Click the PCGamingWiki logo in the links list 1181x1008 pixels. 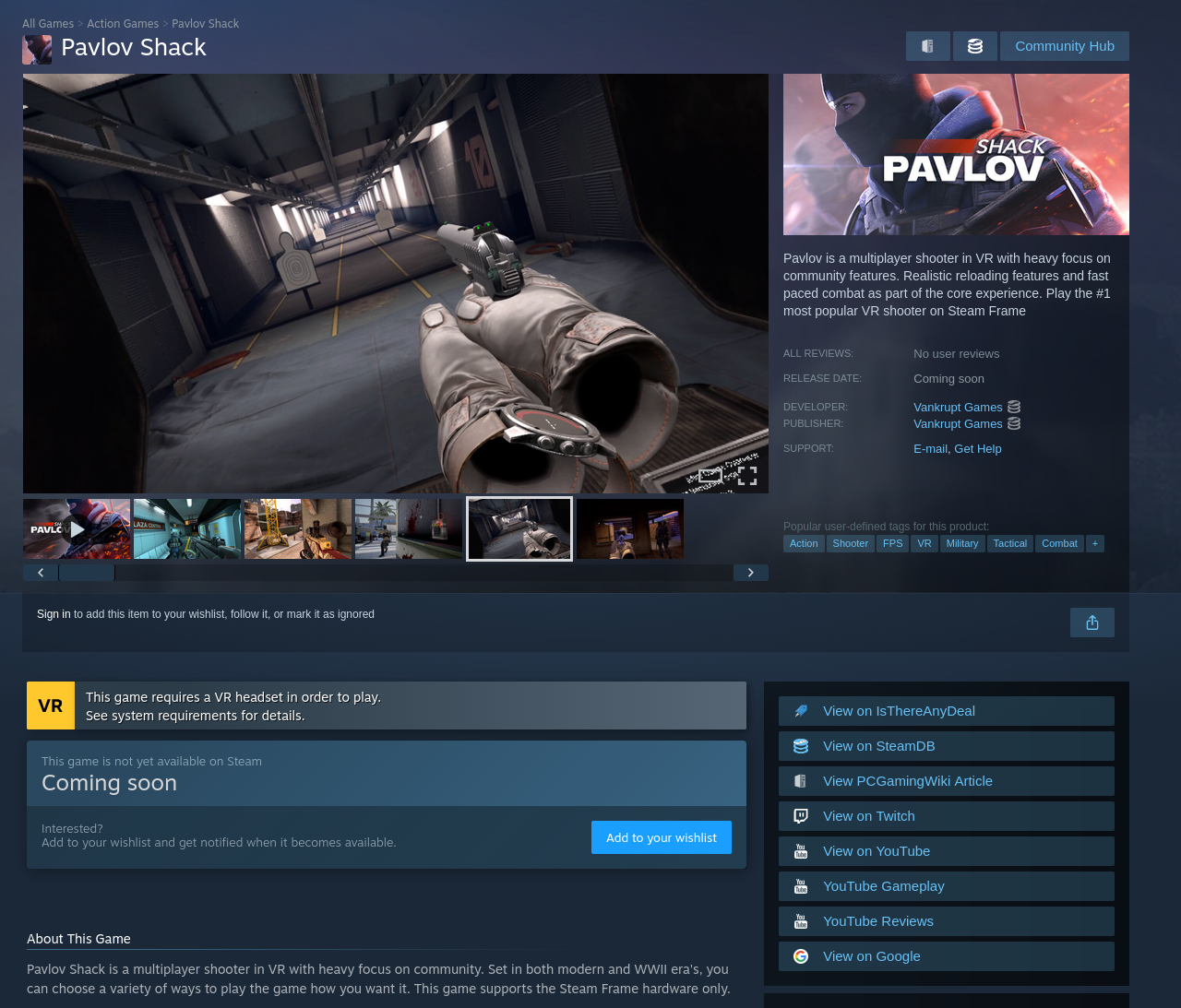pyautogui.click(x=801, y=781)
